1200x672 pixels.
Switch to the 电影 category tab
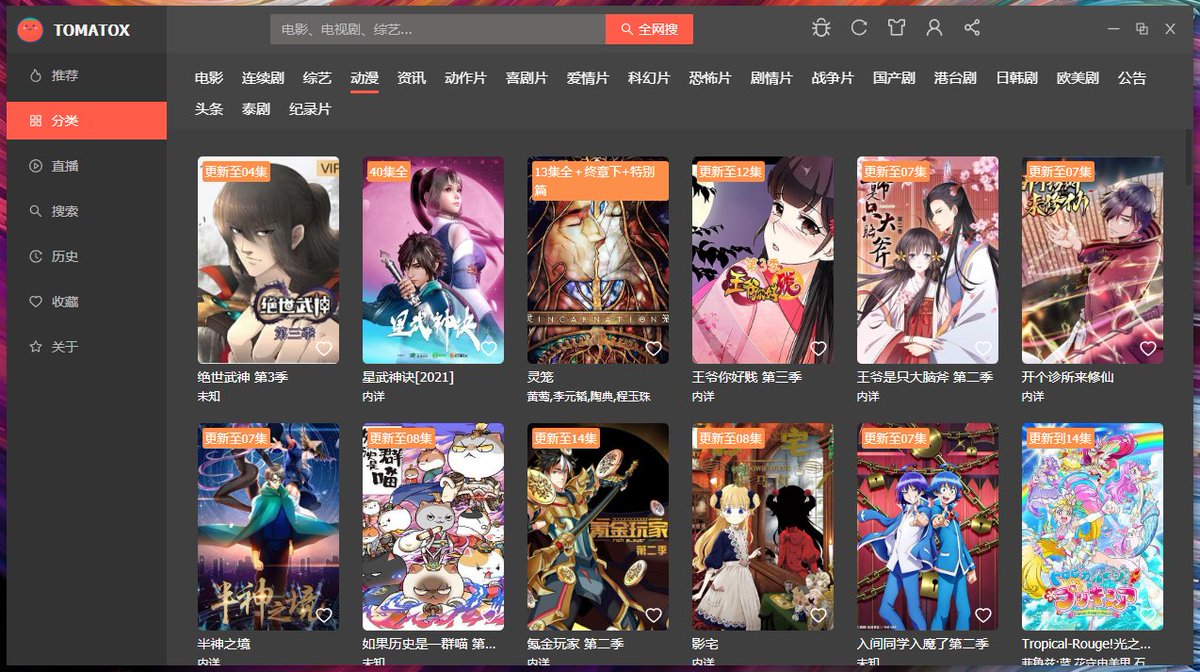(207, 77)
